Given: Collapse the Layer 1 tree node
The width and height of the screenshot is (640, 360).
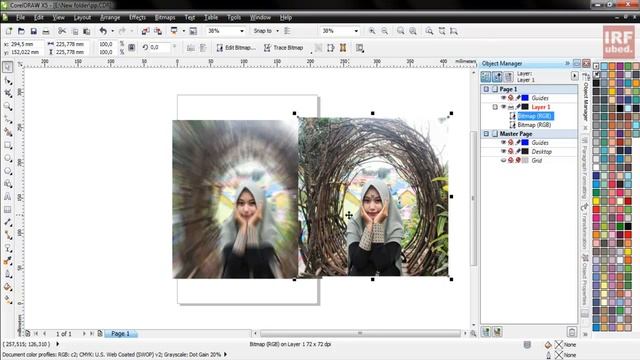Looking at the screenshot, I should point(495,107).
